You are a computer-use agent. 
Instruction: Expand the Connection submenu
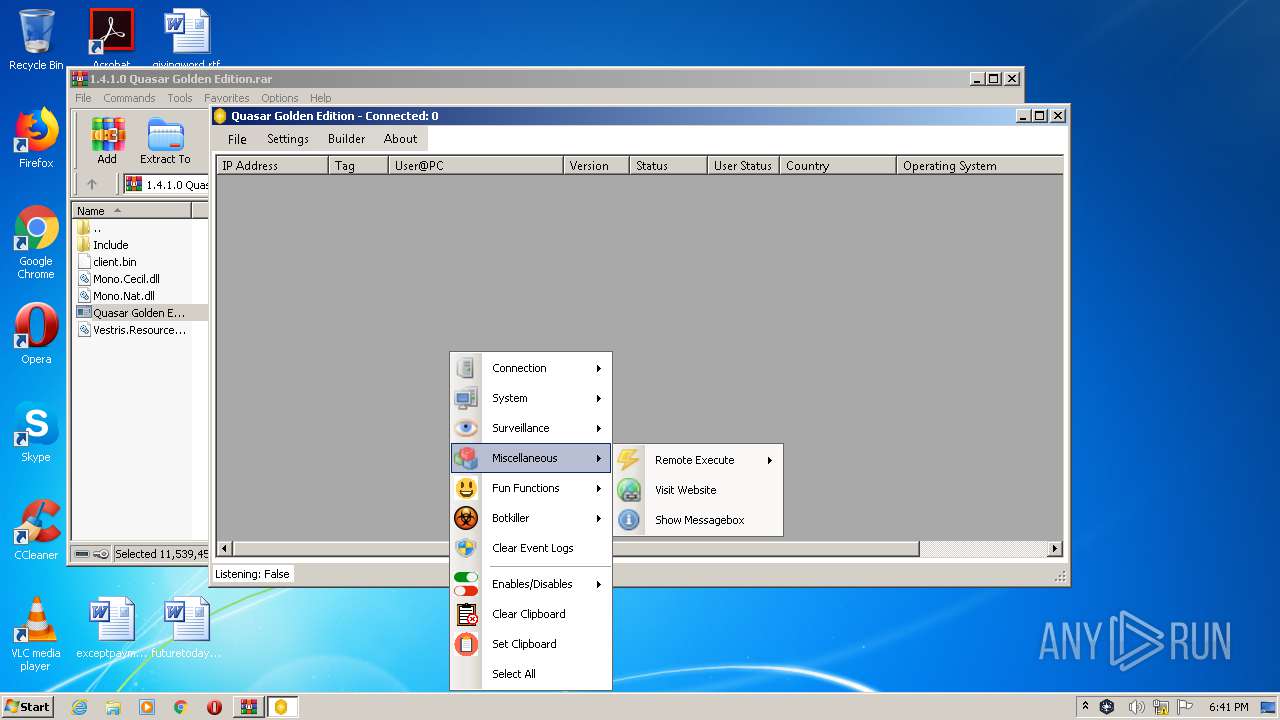click(530, 368)
